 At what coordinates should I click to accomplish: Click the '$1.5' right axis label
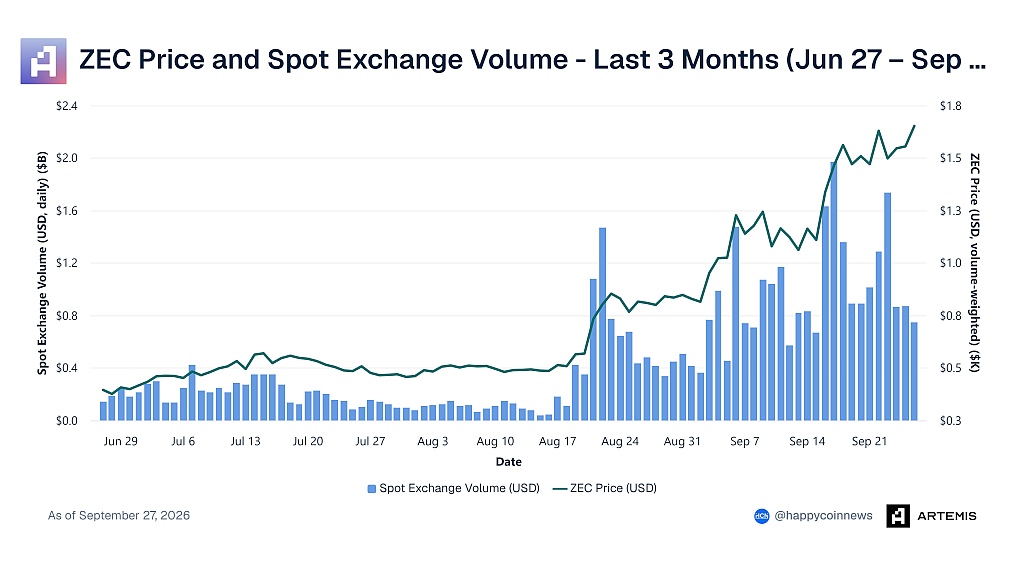(950, 158)
